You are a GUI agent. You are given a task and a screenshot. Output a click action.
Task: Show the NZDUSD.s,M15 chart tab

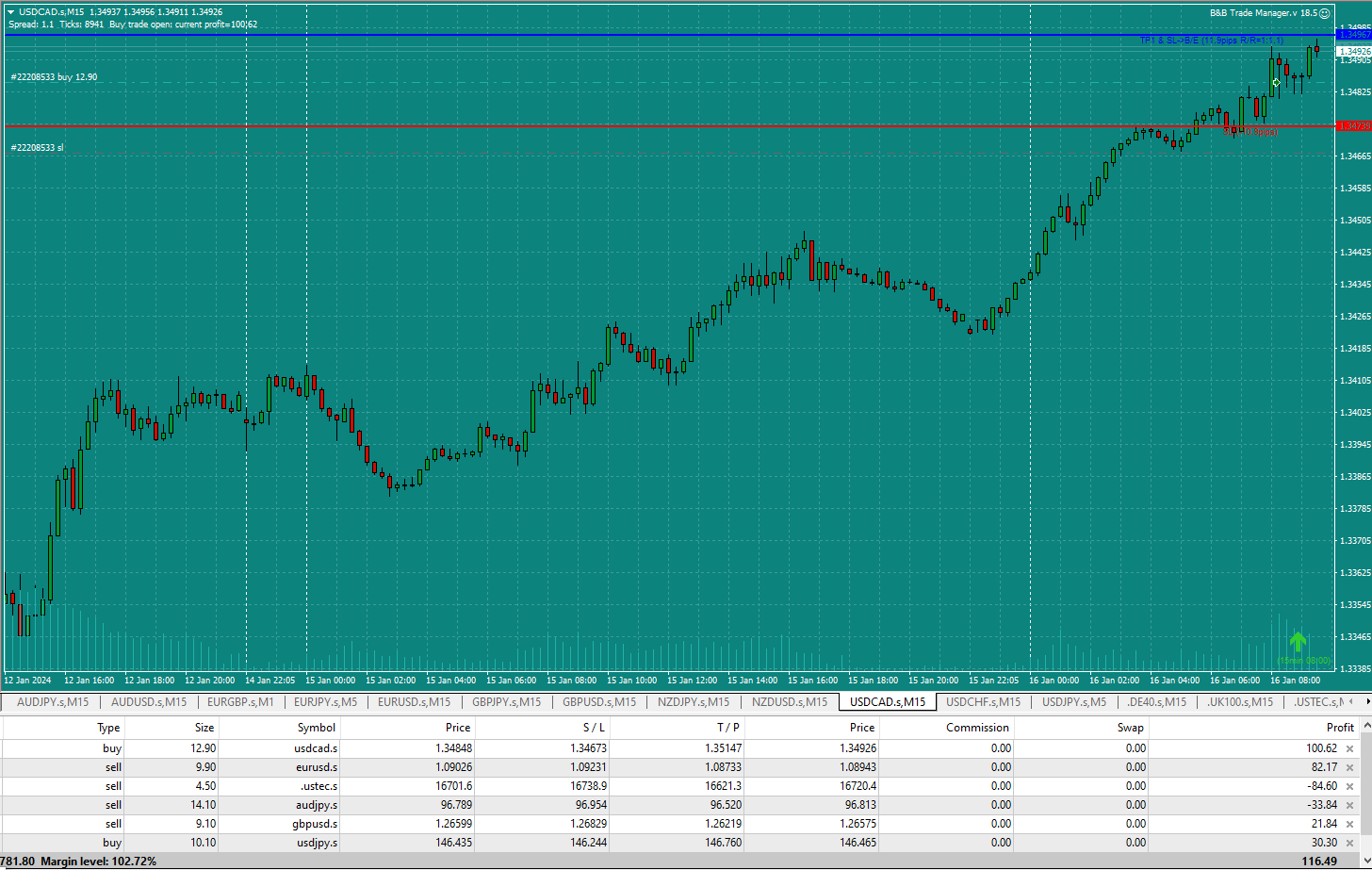(x=790, y=701)
